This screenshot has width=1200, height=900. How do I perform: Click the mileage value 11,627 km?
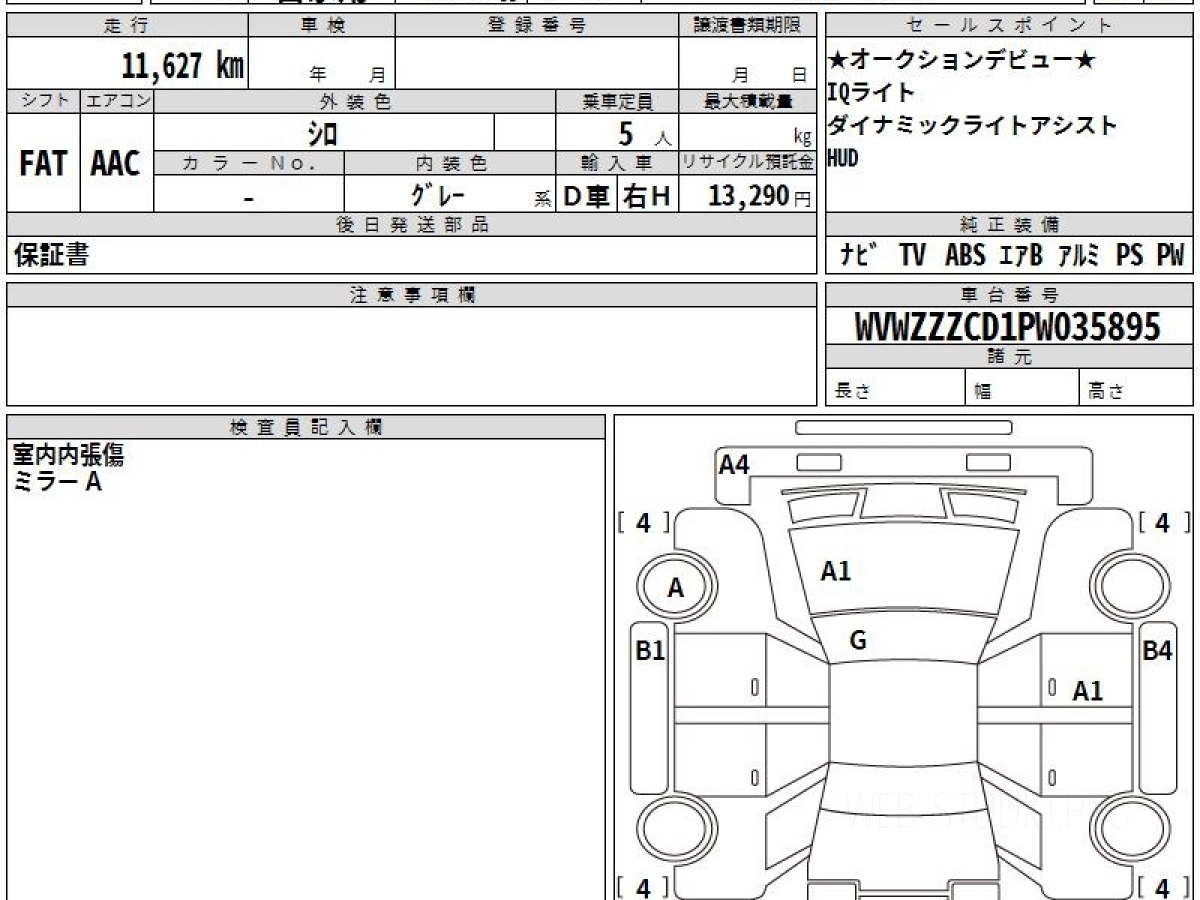click(183, 67)
